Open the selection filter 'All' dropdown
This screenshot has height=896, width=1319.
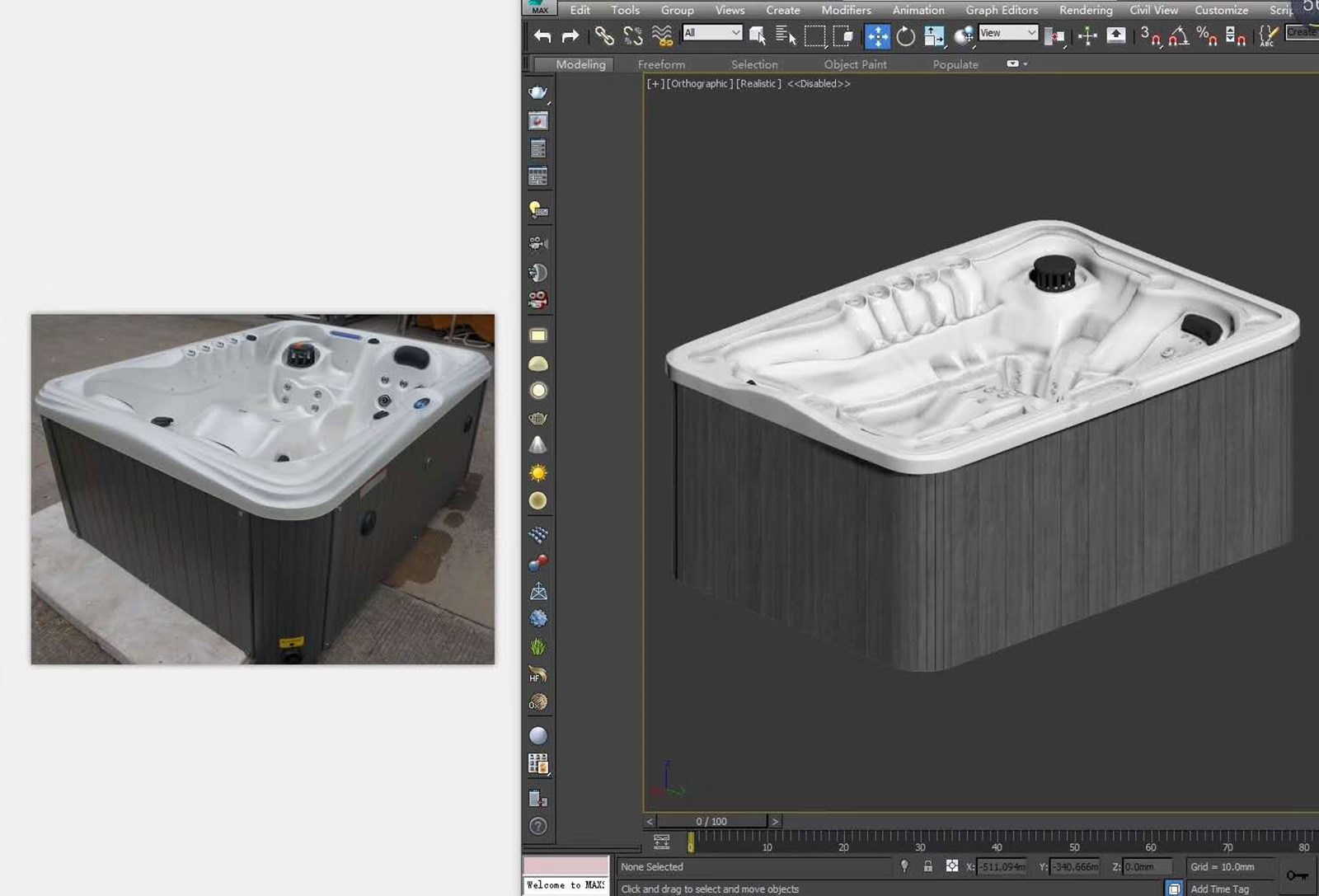712,33
